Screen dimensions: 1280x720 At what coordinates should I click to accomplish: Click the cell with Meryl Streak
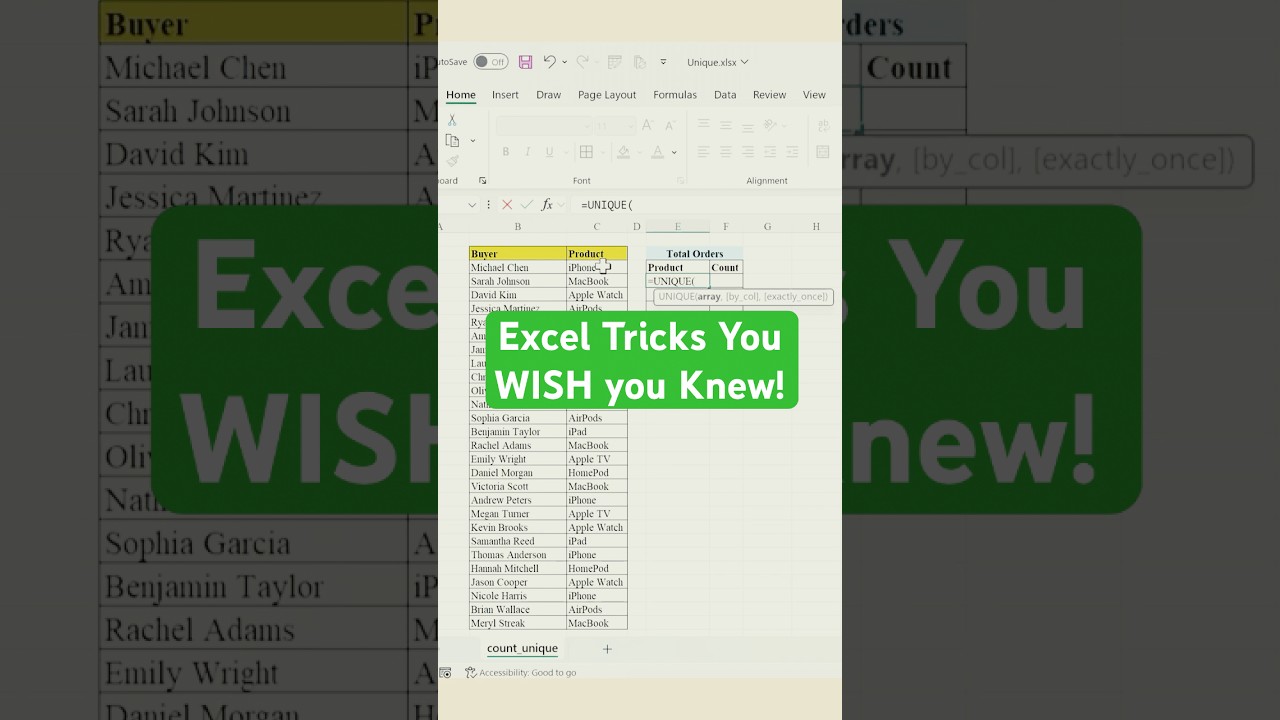[x=518, y=623]
